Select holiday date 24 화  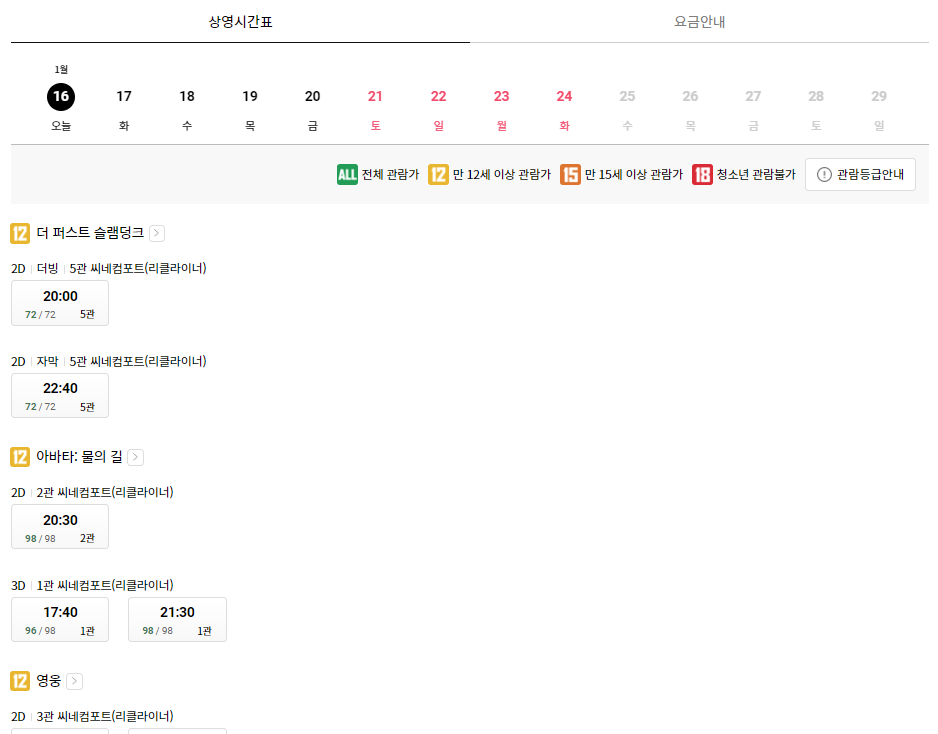pos(564,109)
